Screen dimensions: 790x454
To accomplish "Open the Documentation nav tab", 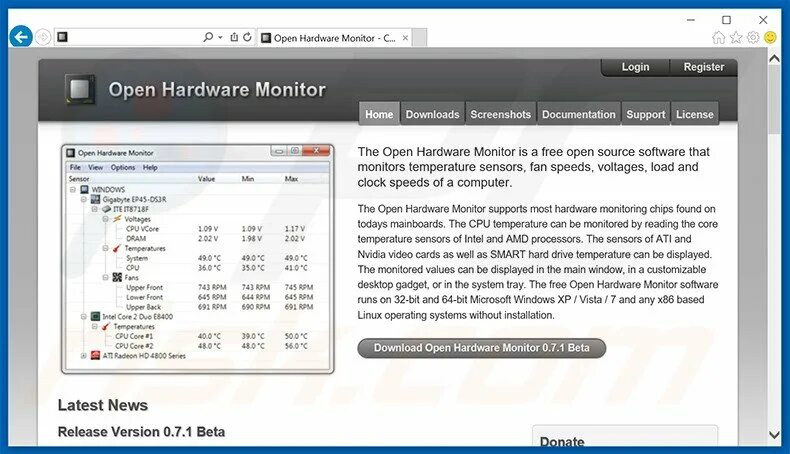I will pos(578,114).
